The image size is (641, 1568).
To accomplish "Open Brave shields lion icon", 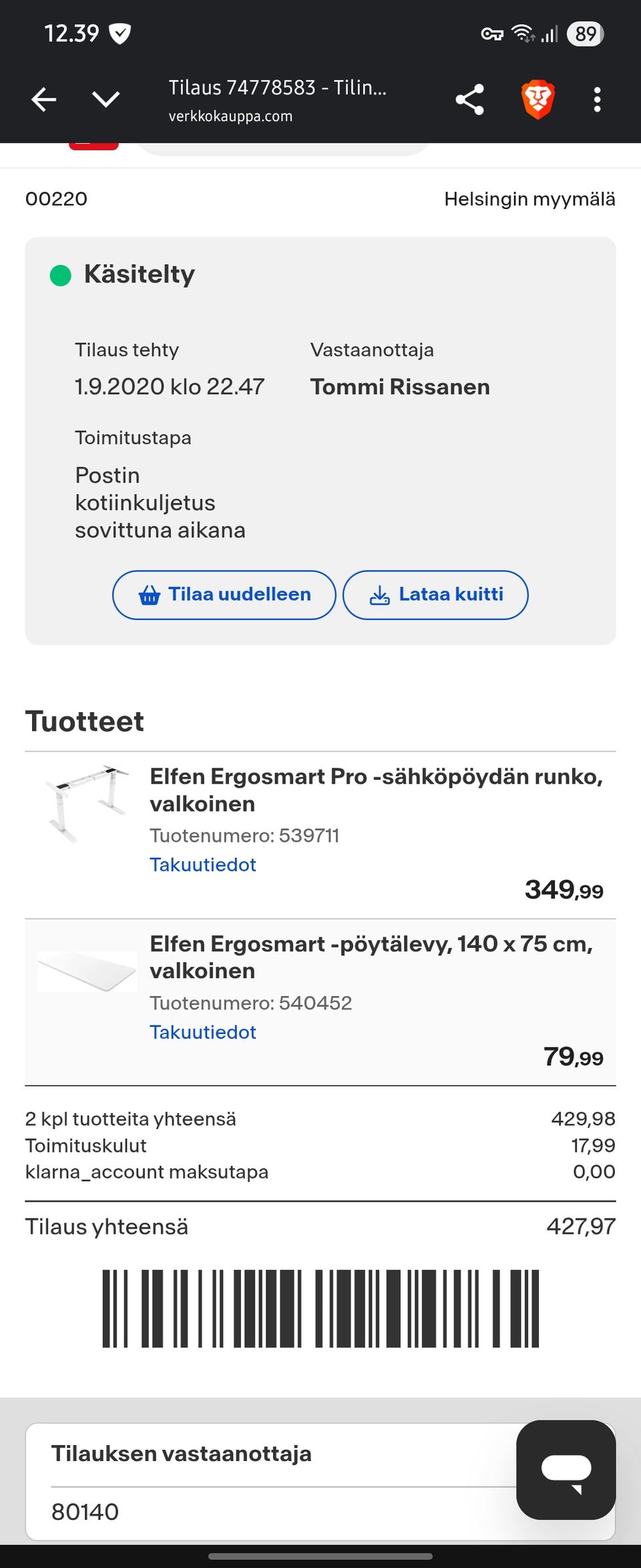I will [x=538, y=100].
